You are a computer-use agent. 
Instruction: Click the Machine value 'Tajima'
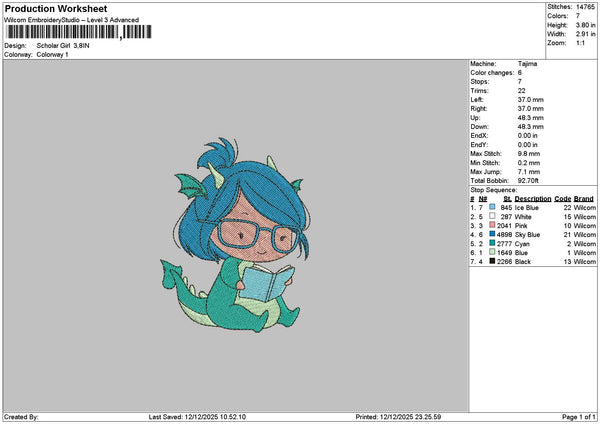point(527,64)
